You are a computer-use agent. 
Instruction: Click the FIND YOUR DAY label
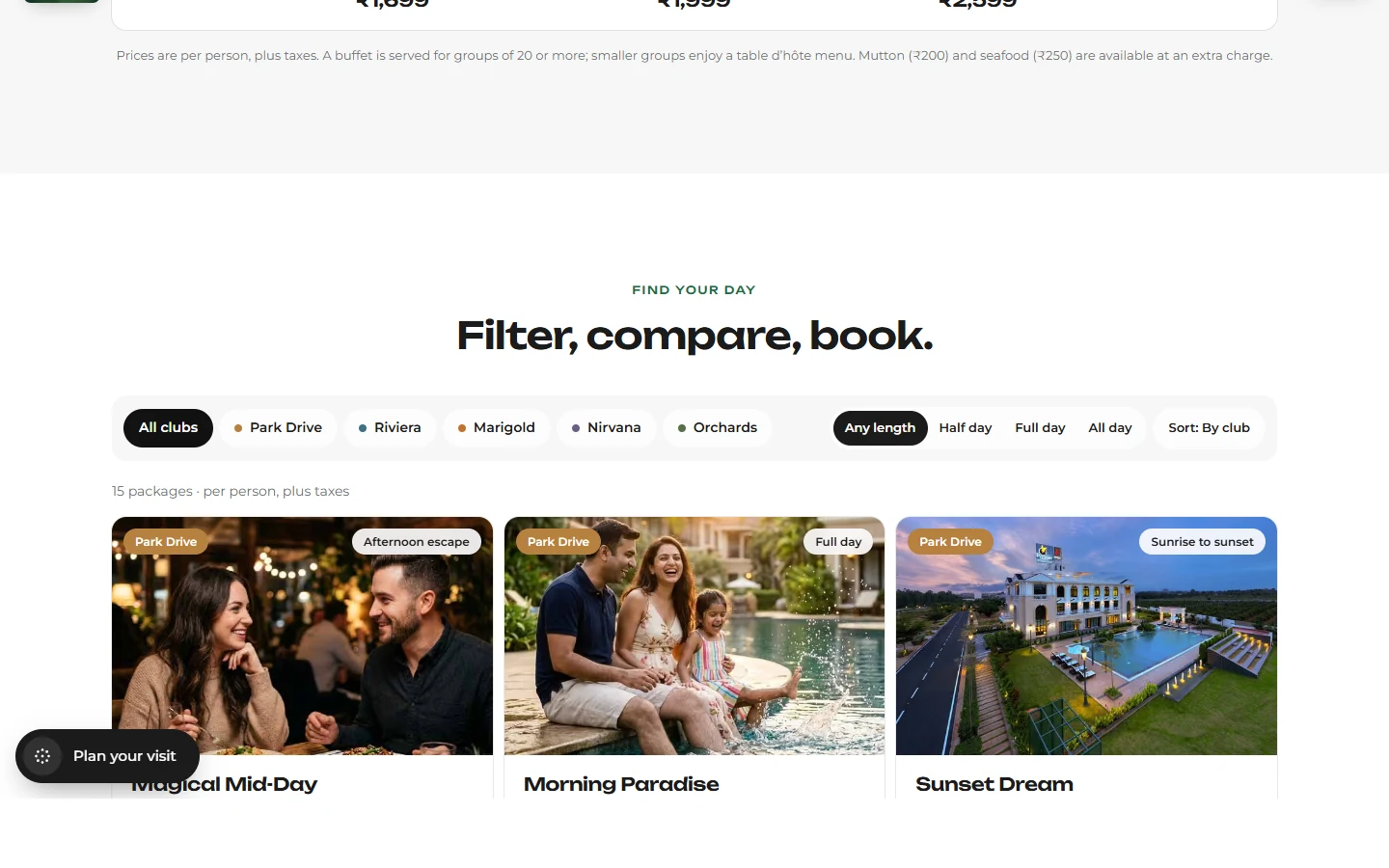(x=694, y=289)
